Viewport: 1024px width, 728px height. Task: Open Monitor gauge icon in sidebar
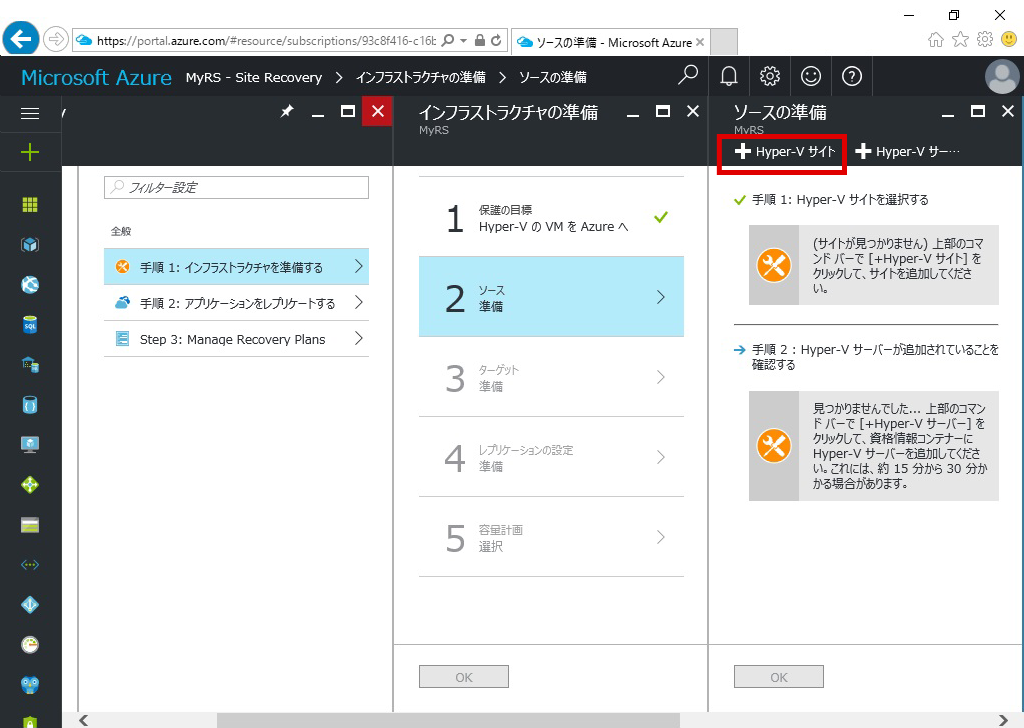coord(30,644)
